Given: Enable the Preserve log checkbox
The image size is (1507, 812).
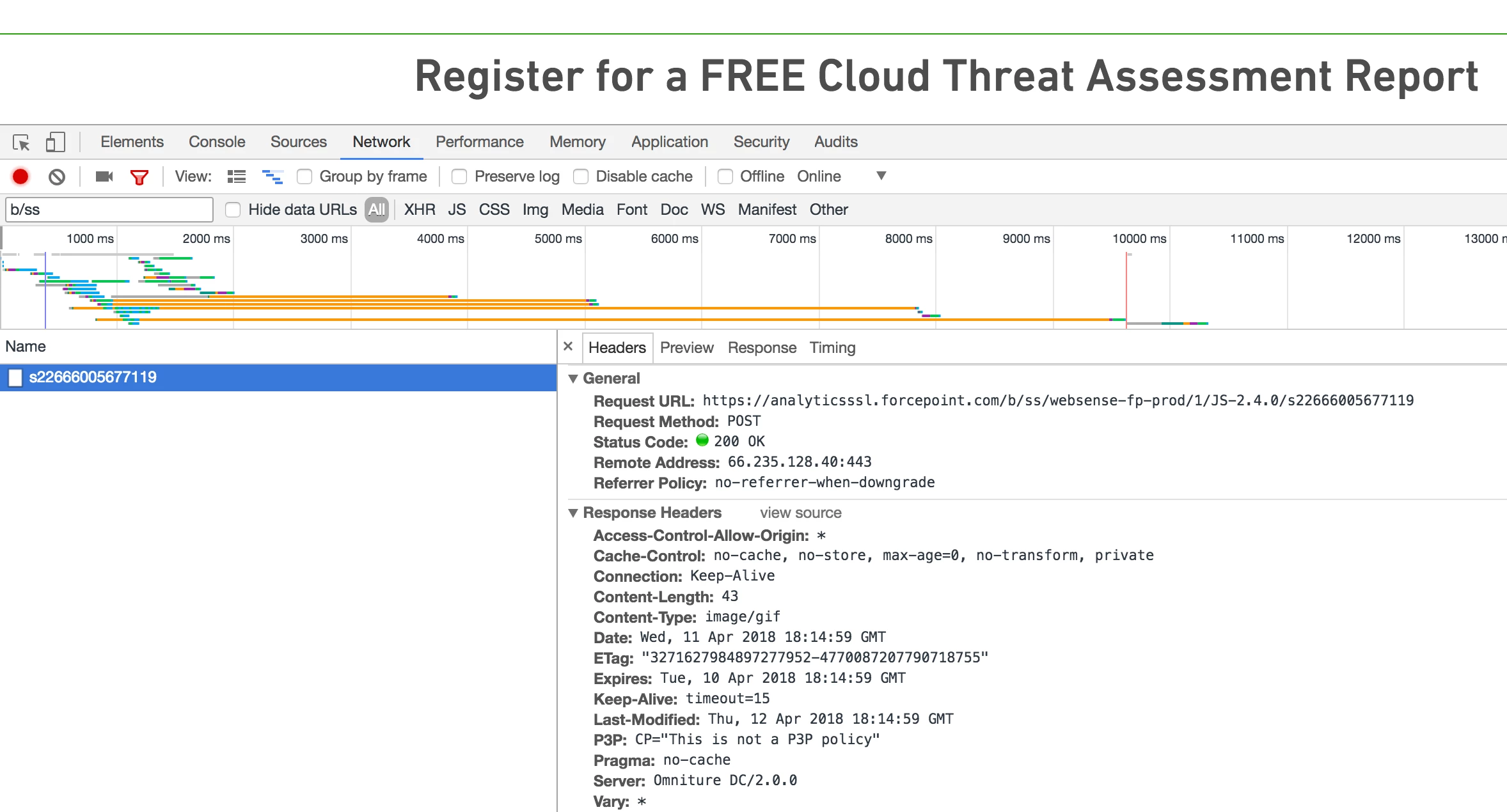Looking at the screenshot, I should coord(459,176).
